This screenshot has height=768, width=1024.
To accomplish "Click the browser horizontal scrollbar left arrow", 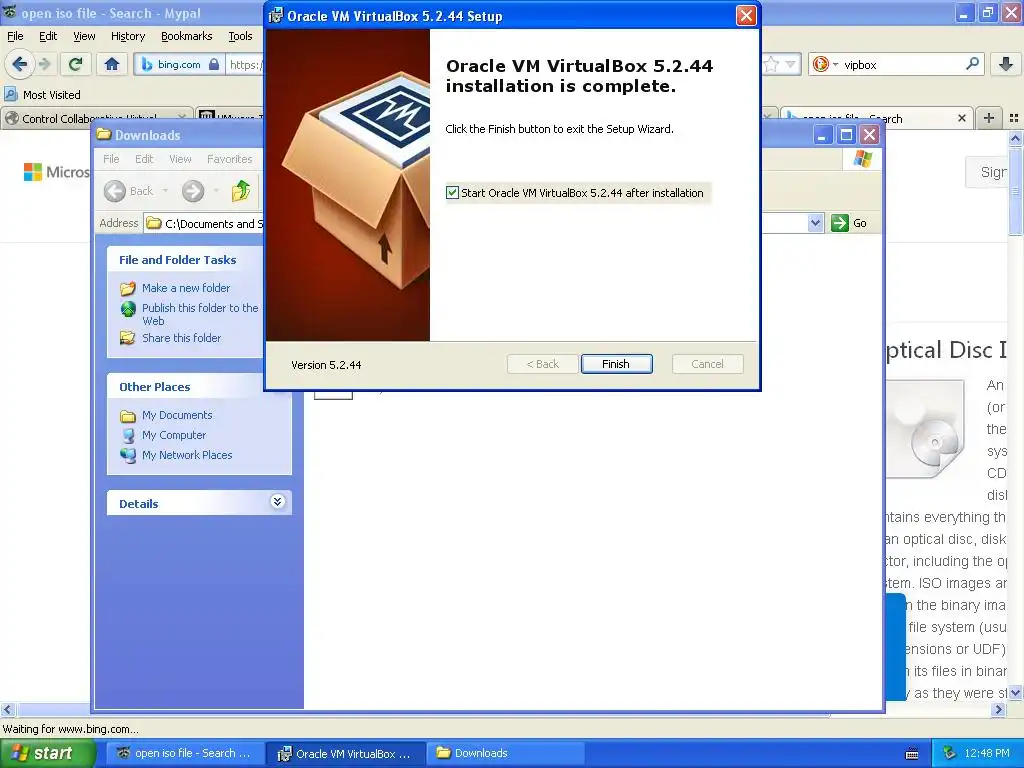I will point(7,709).
